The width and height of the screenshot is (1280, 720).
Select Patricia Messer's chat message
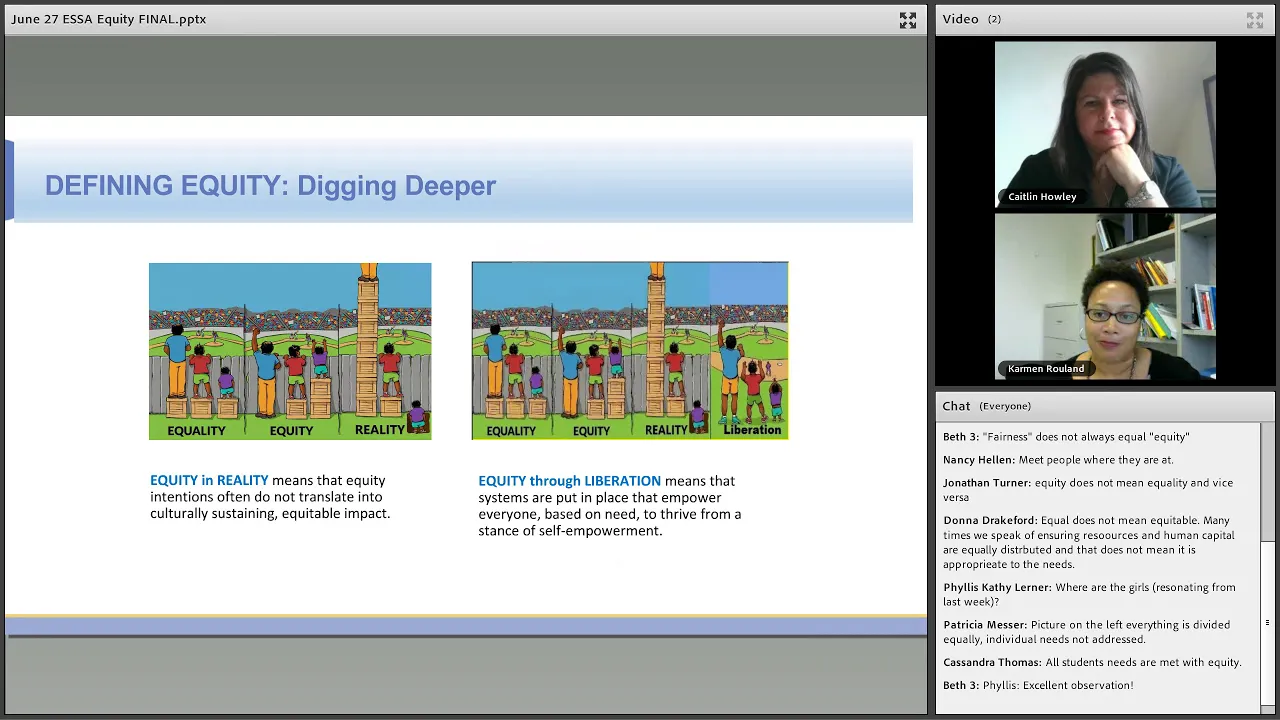coord(1086,632)
